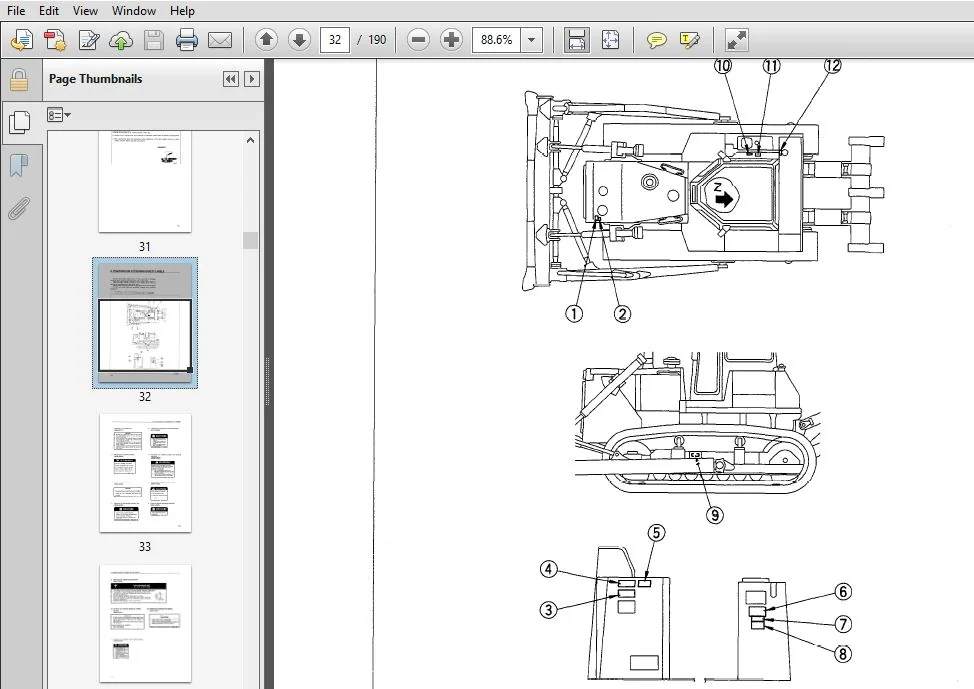
Task: Click the Save floppy disk icon
Action: [154, 40]
